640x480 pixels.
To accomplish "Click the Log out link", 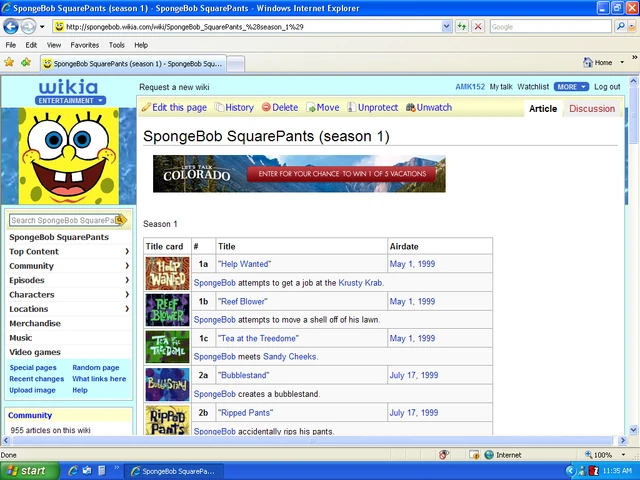I will pyautogui.click(x=607, y=87).
